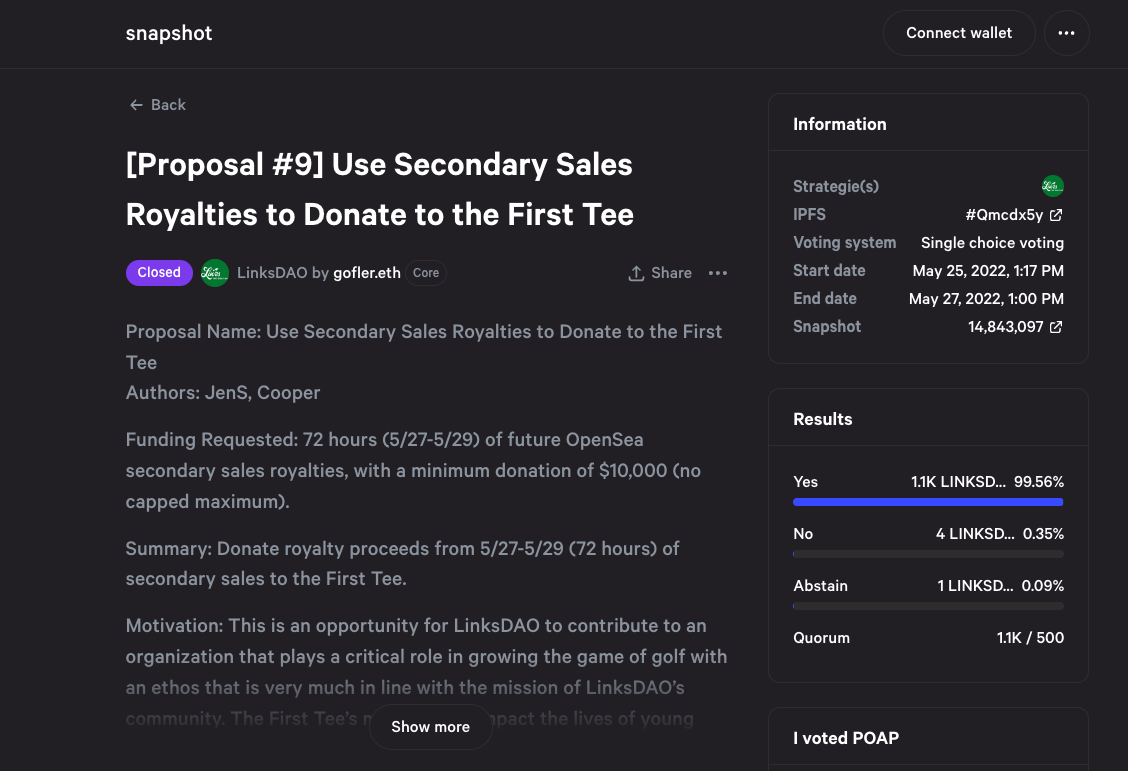The height and width of the screenshot is (771, 1128).
Task: Click the Strategies LinksDAO logo icon
Action: point(1052,186)
